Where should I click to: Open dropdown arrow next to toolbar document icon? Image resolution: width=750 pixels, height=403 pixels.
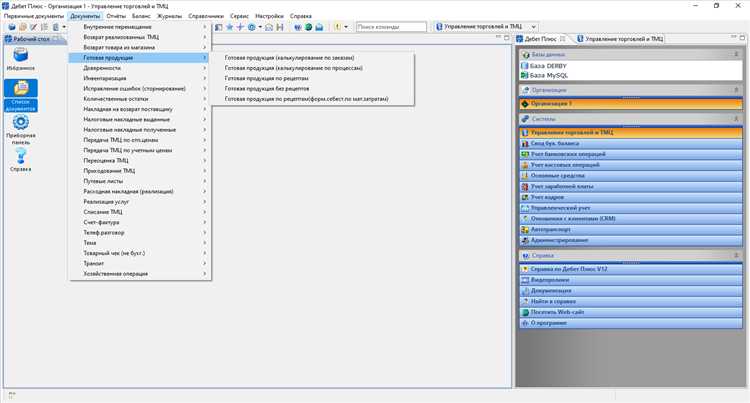[64, 27]
